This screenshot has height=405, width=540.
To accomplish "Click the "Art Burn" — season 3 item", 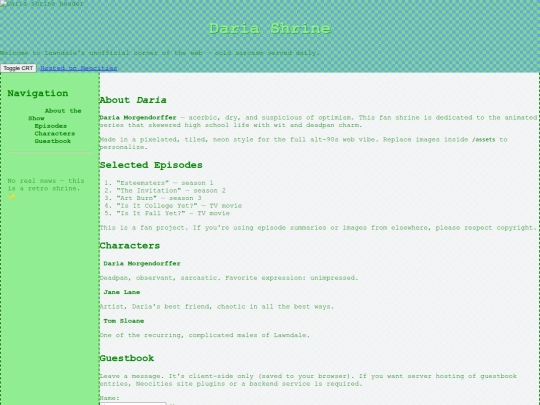I will (x=159, y=198).
